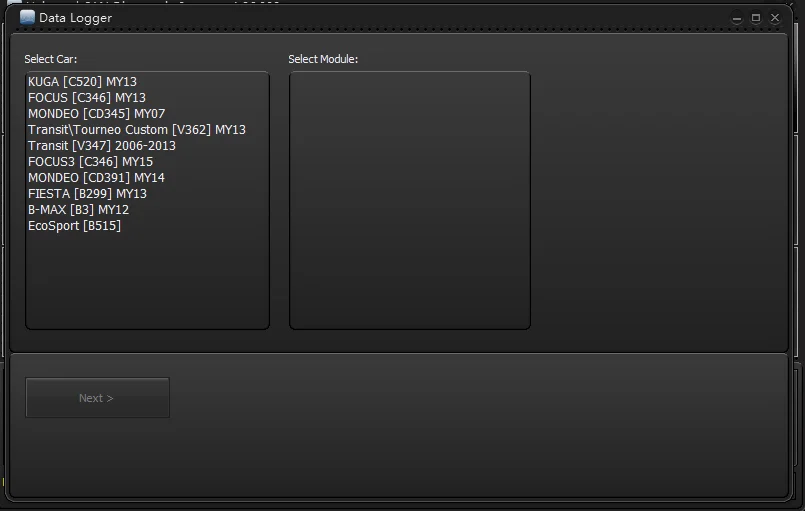Click the Data Logger window app icon
Viewport: 805px width, 511px height.
click(27, 17)
